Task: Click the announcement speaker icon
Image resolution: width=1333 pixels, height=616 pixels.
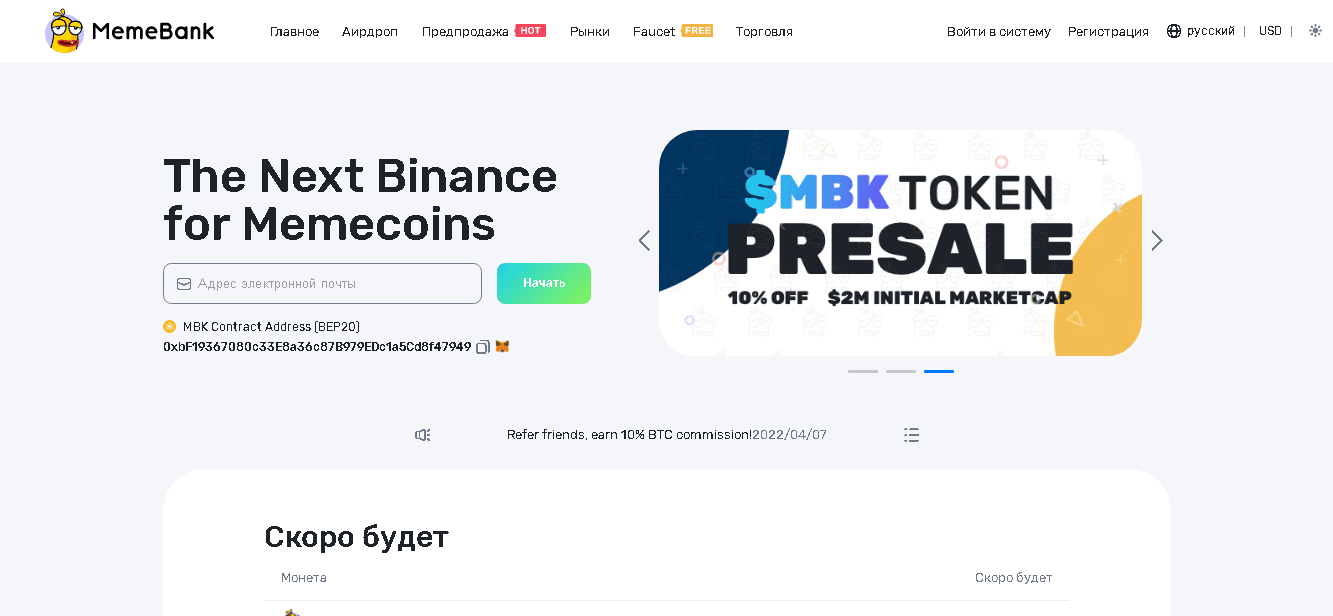Action: [423, 435]
